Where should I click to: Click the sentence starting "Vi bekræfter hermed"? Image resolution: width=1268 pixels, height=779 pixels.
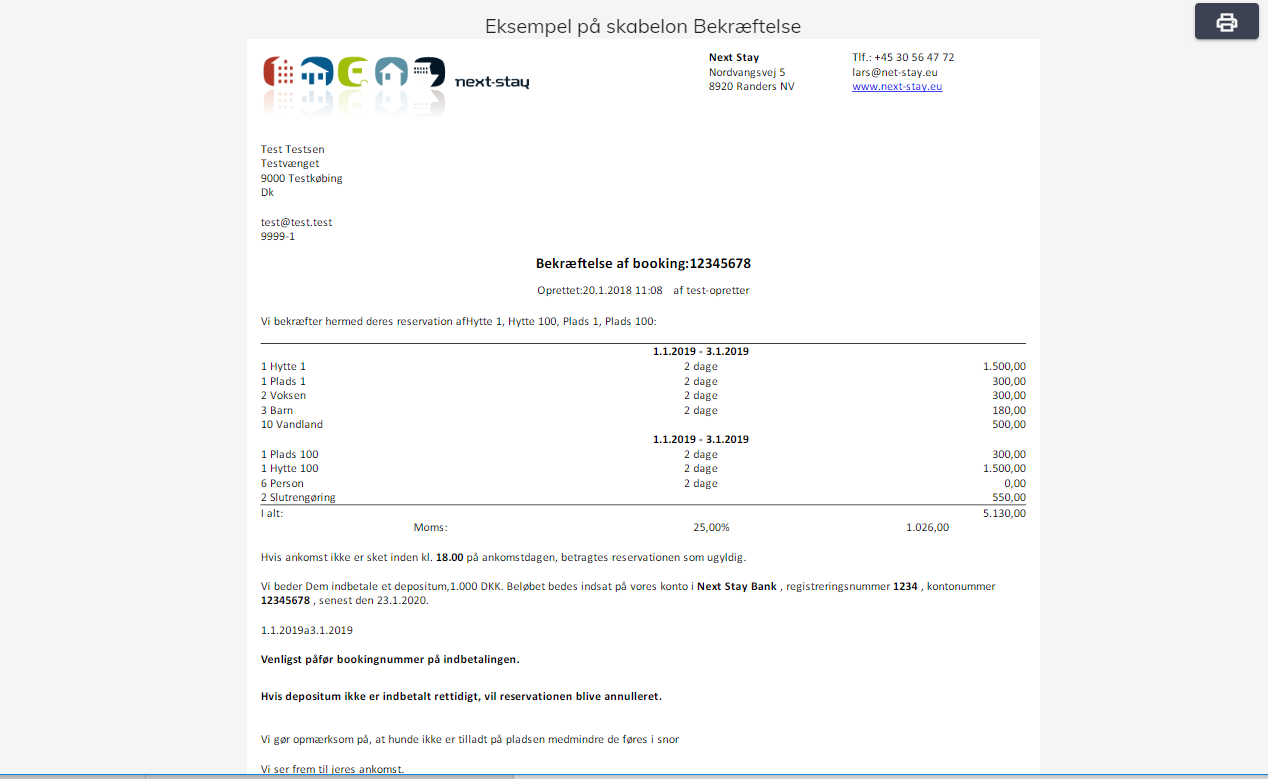[x=459, y=322]
